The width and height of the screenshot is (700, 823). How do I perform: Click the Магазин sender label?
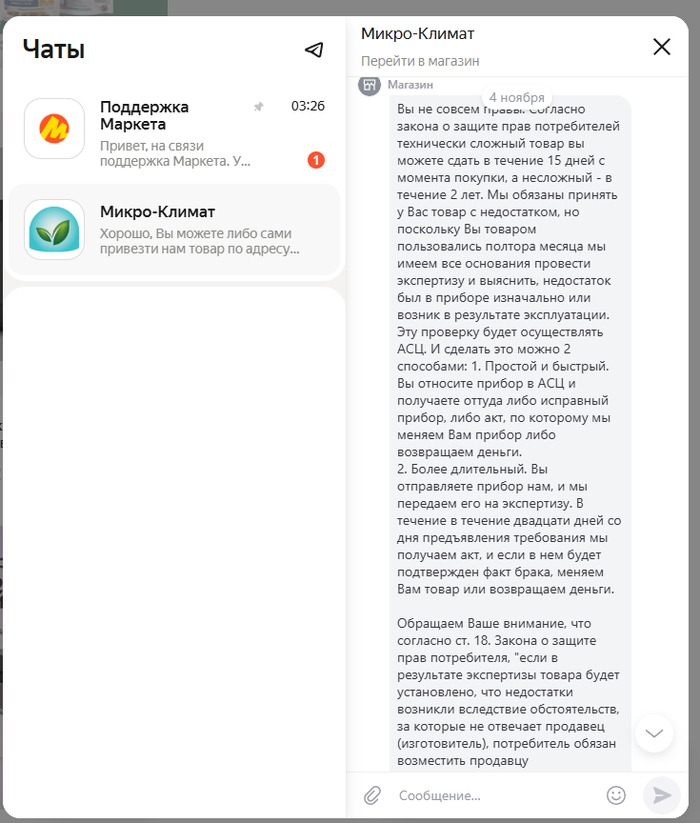click(410, 85)
